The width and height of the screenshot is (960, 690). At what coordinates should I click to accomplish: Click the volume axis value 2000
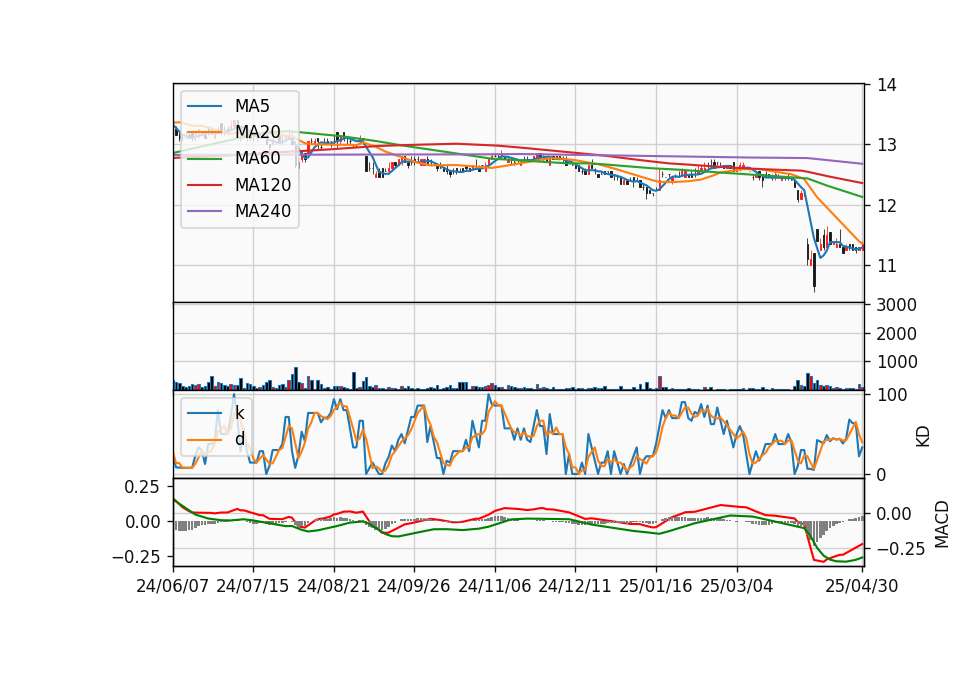(897, 334)
